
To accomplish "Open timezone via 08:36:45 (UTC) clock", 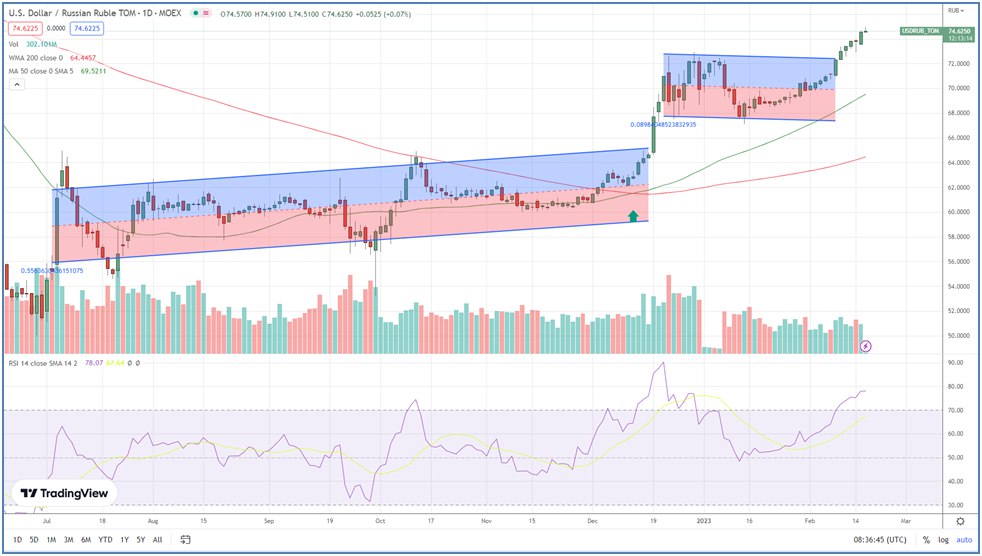I will coord(879,540).
